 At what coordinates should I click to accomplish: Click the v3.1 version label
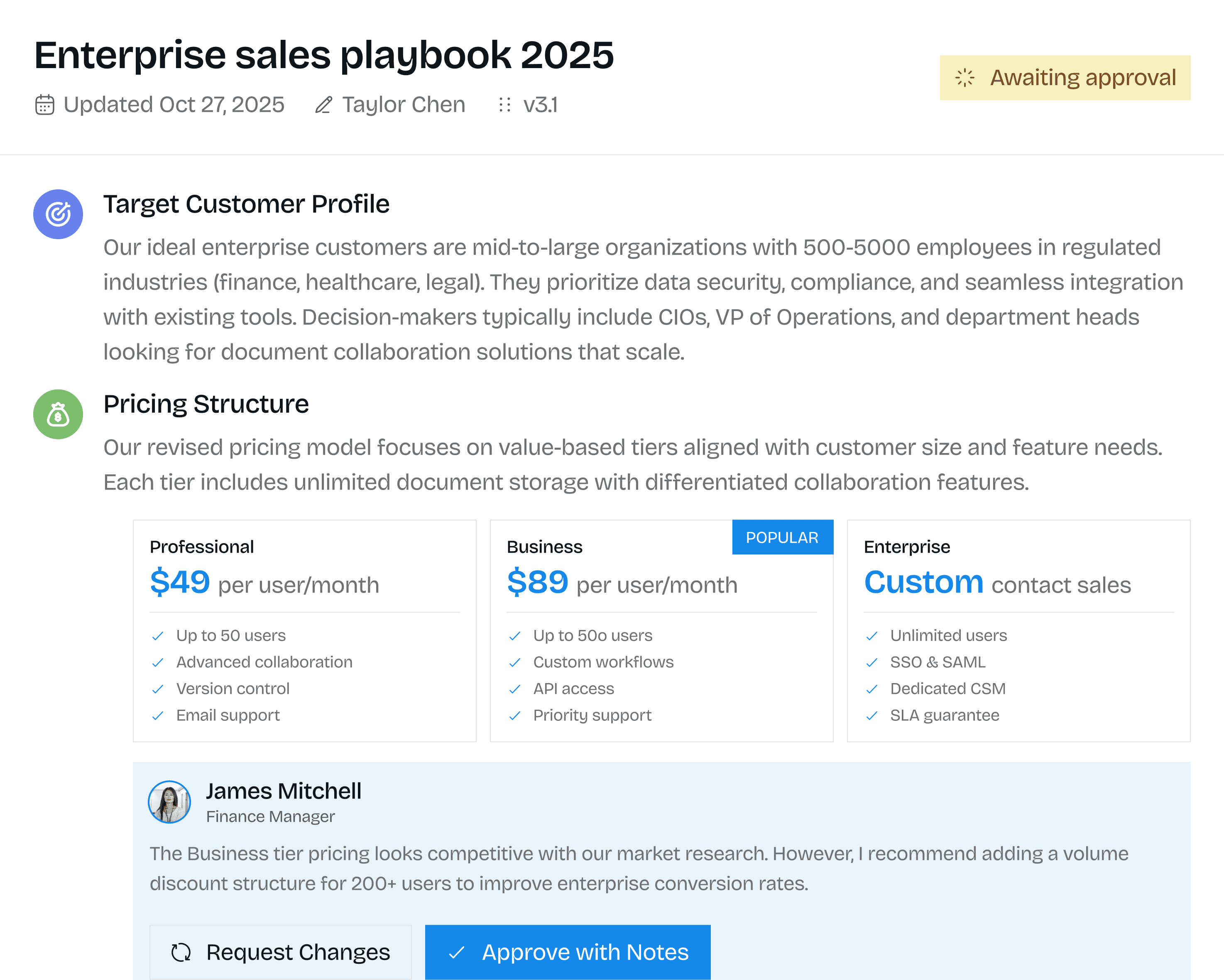click(x=540, y=105)
